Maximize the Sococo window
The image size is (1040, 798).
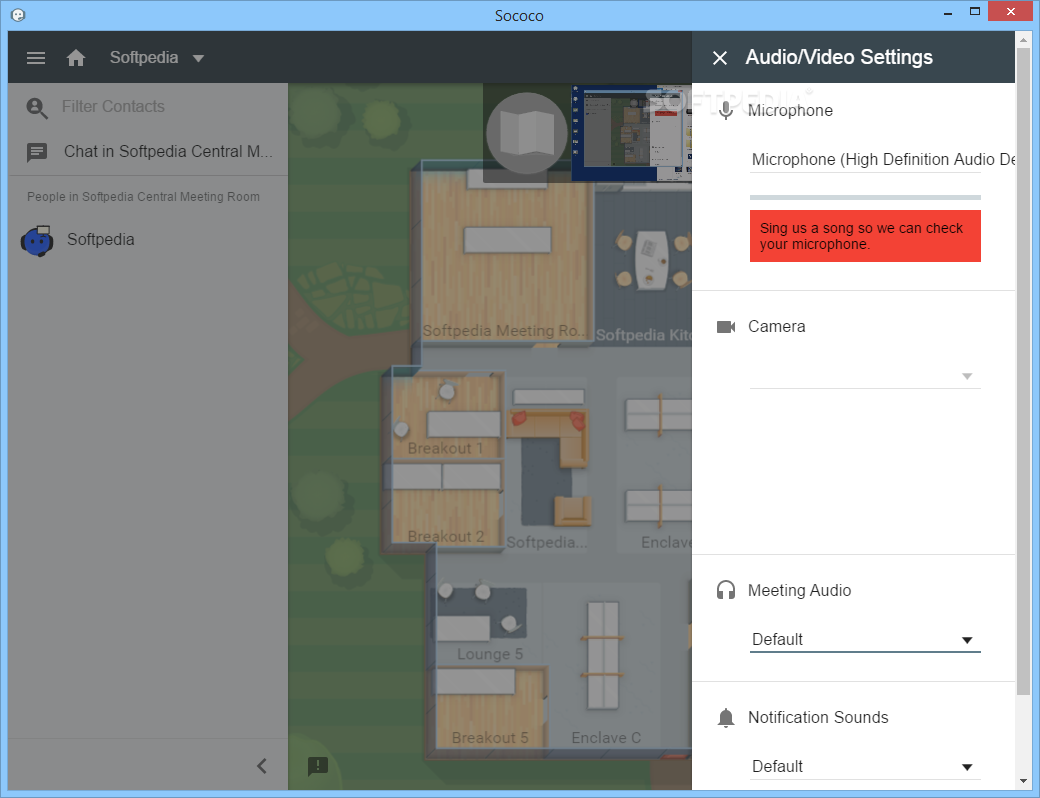[975, 11]
